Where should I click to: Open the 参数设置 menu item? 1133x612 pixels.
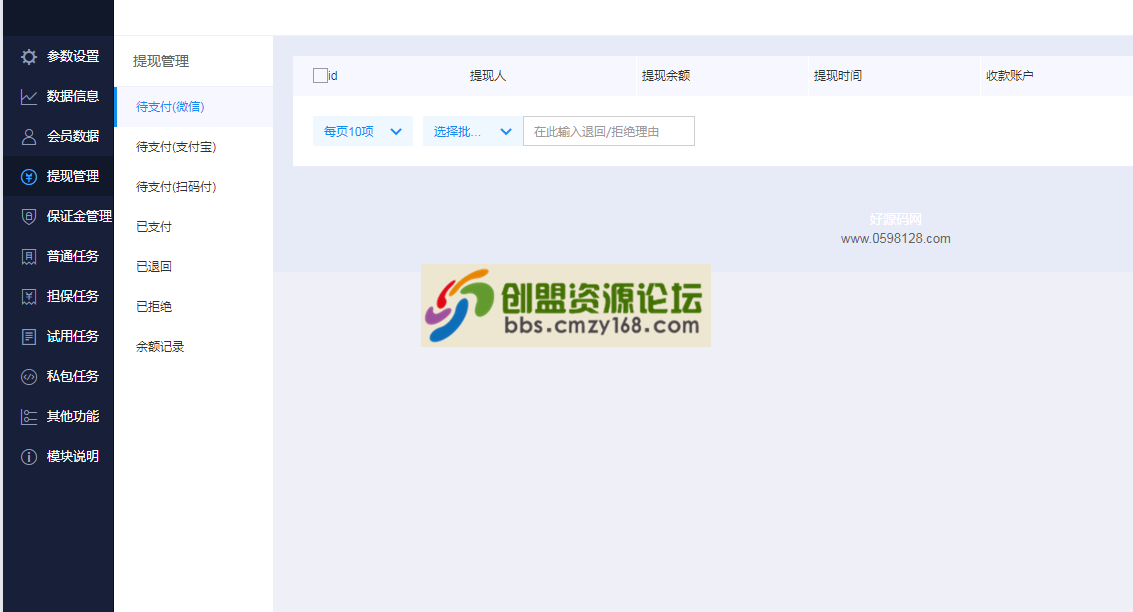[x=59, y=56]
